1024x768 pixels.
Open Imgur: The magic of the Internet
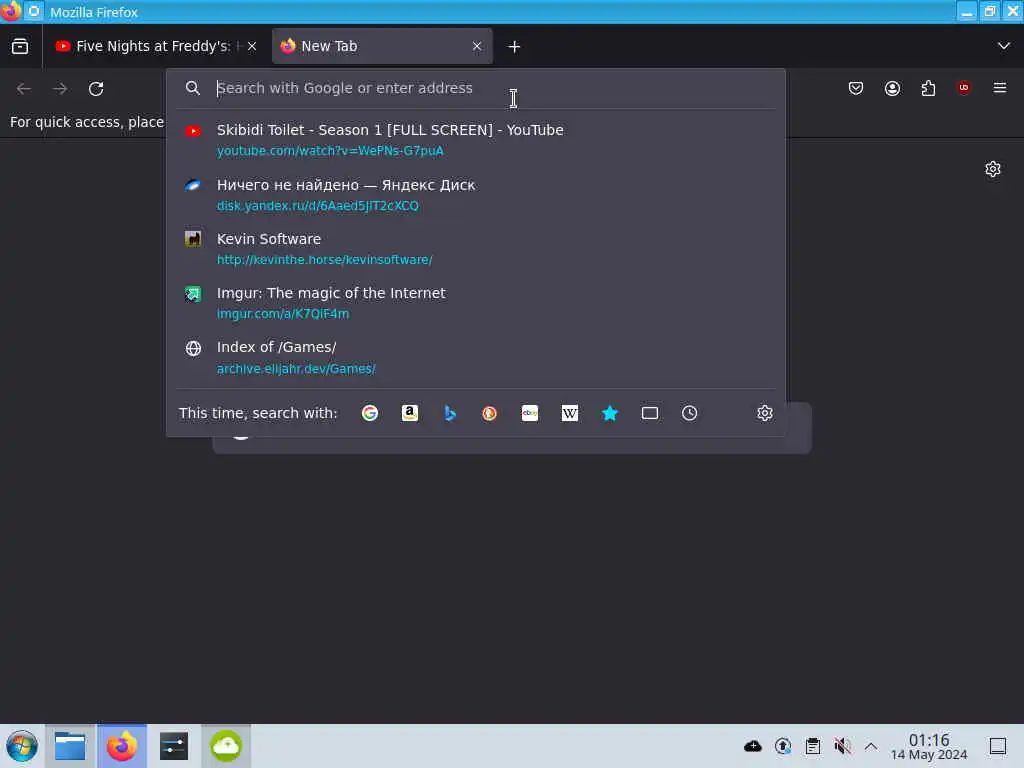475,303
